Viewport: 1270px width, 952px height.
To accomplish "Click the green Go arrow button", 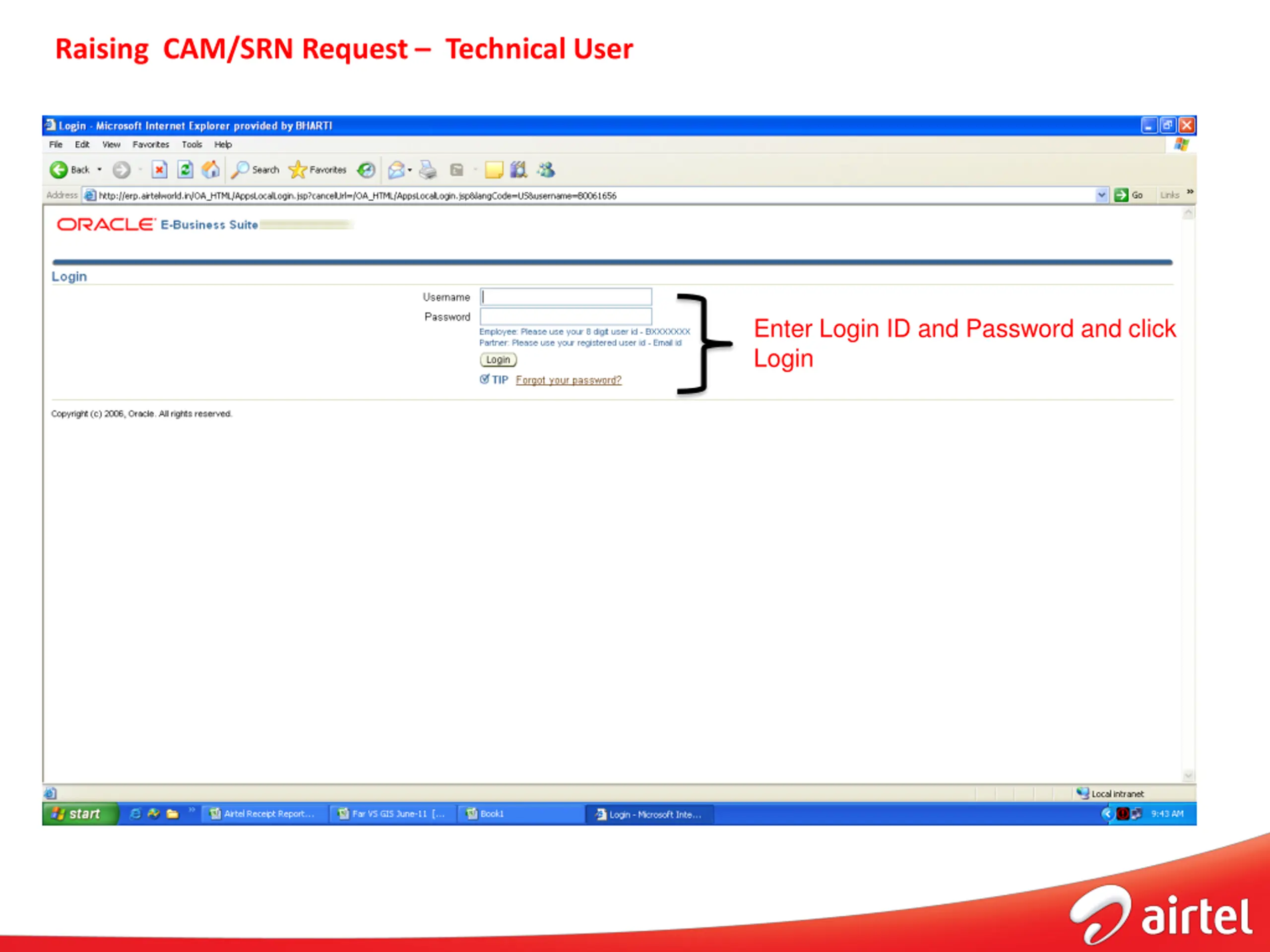I will 1121,195.
